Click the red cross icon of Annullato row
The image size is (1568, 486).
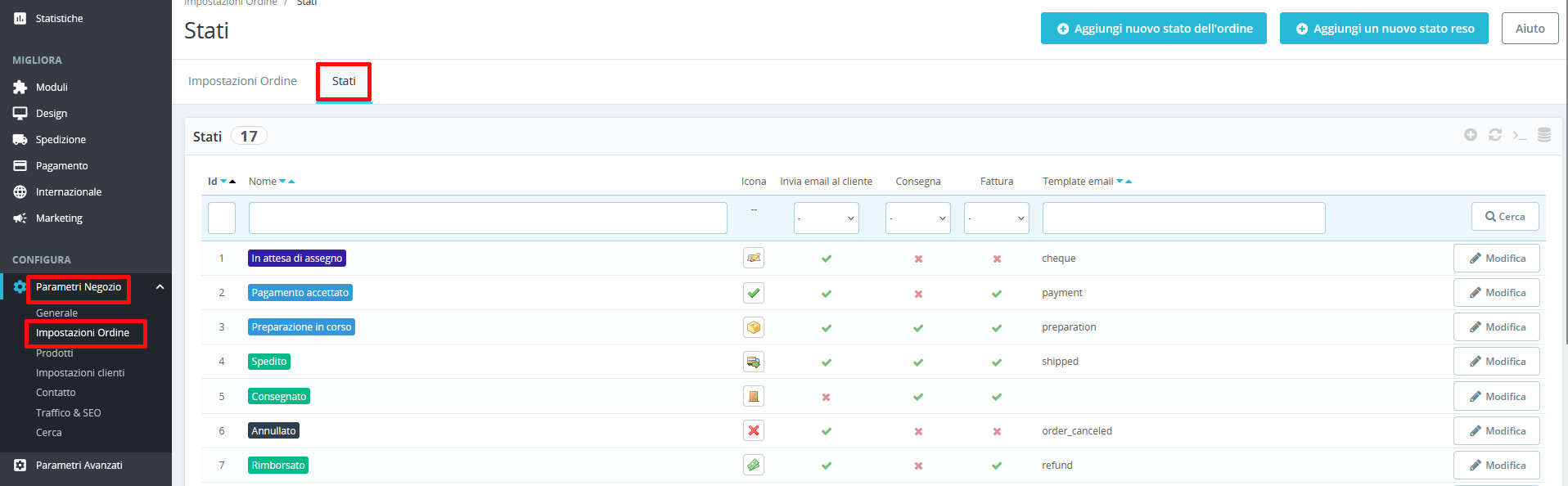coord(754,430)
